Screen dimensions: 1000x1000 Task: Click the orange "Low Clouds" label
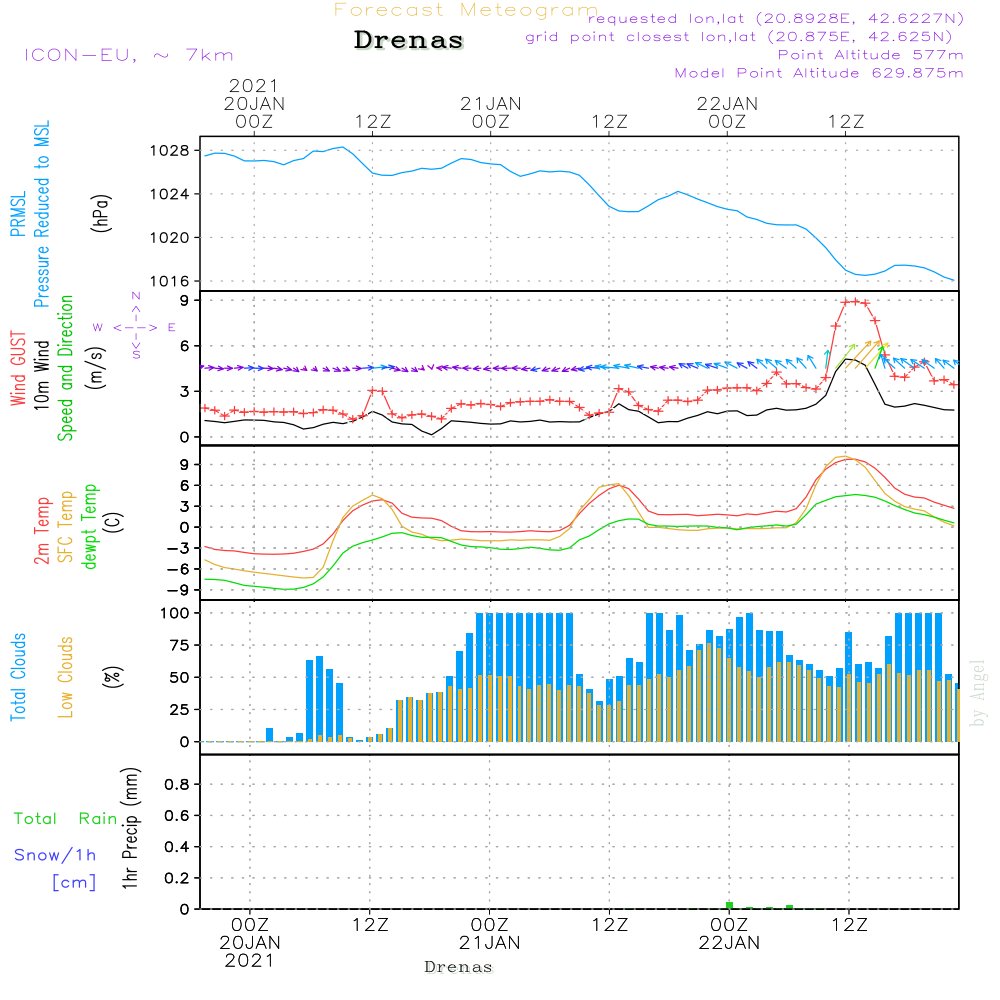[65, 677]
